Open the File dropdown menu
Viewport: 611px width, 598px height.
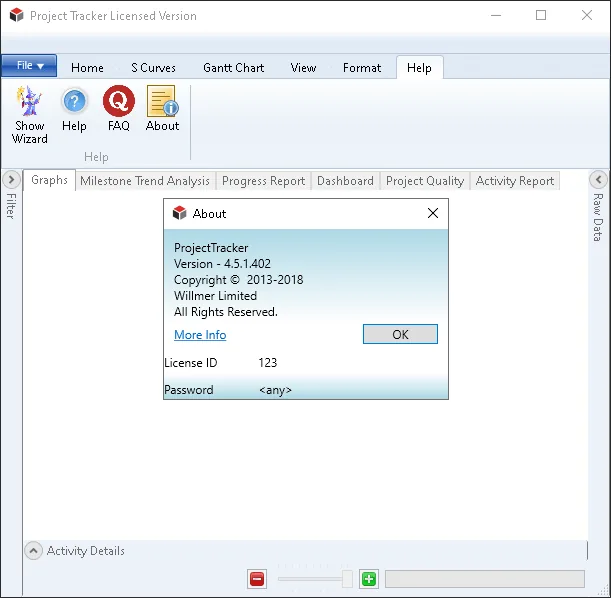(30, 65)
